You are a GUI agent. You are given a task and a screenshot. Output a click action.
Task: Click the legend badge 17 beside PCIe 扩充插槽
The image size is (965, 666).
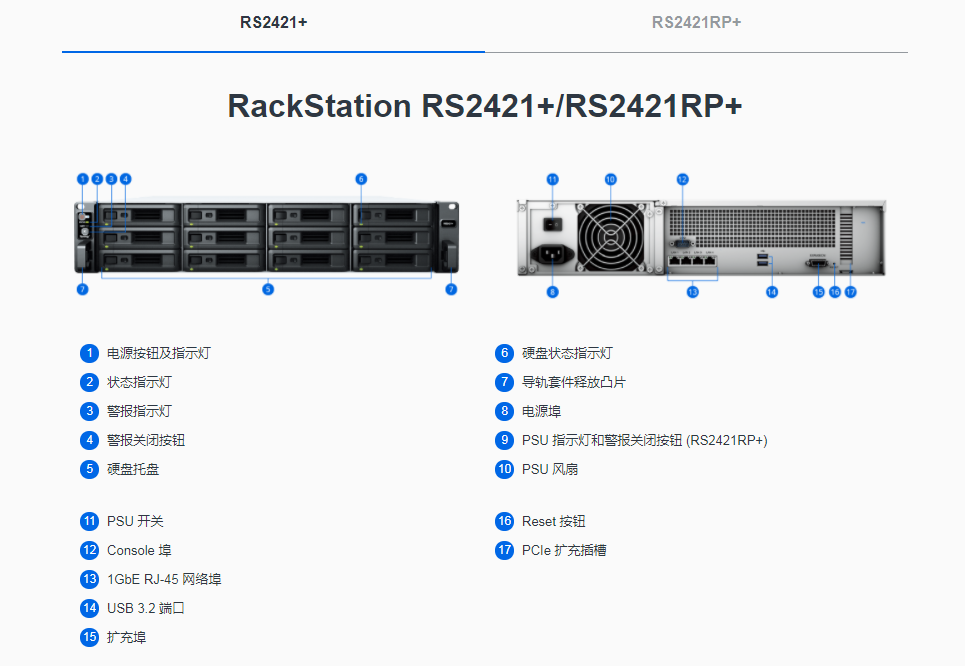coord(505,550)
